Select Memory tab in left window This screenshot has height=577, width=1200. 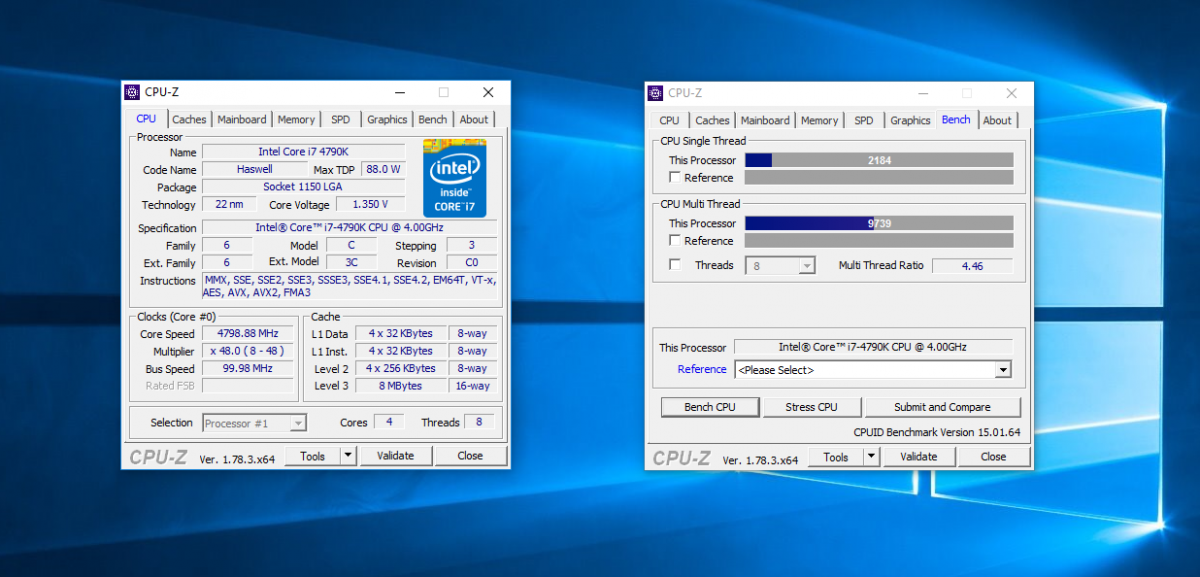(x=296, y=120)
